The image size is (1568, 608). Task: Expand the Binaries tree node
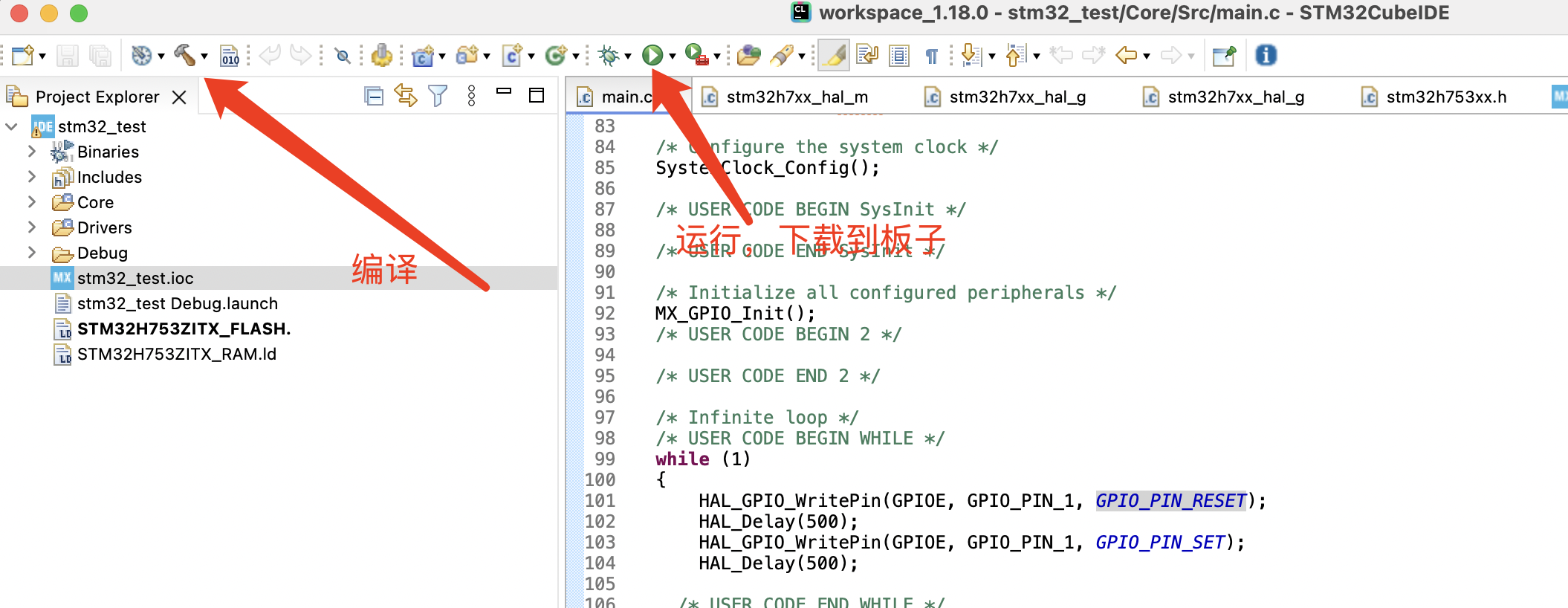point(31,152)
